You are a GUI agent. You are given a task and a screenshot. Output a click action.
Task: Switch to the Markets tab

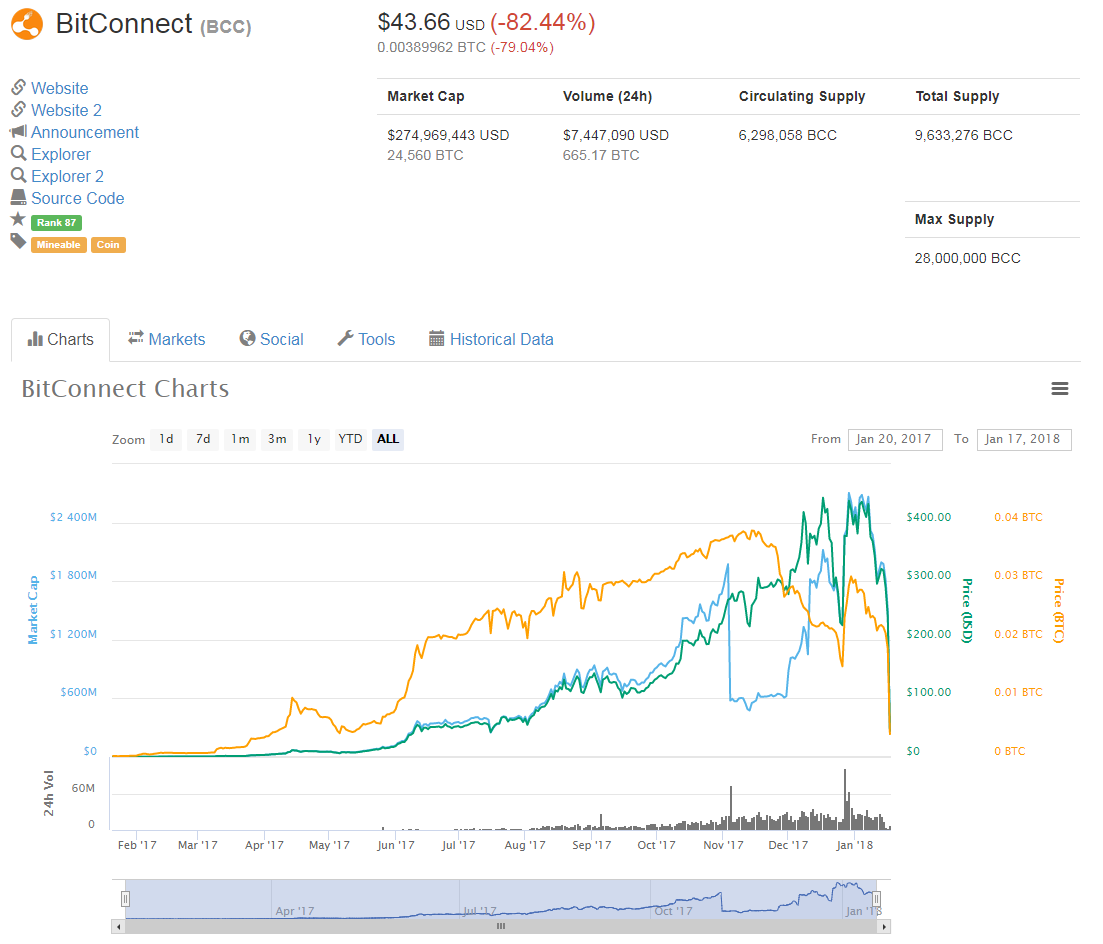coord(167,340)
